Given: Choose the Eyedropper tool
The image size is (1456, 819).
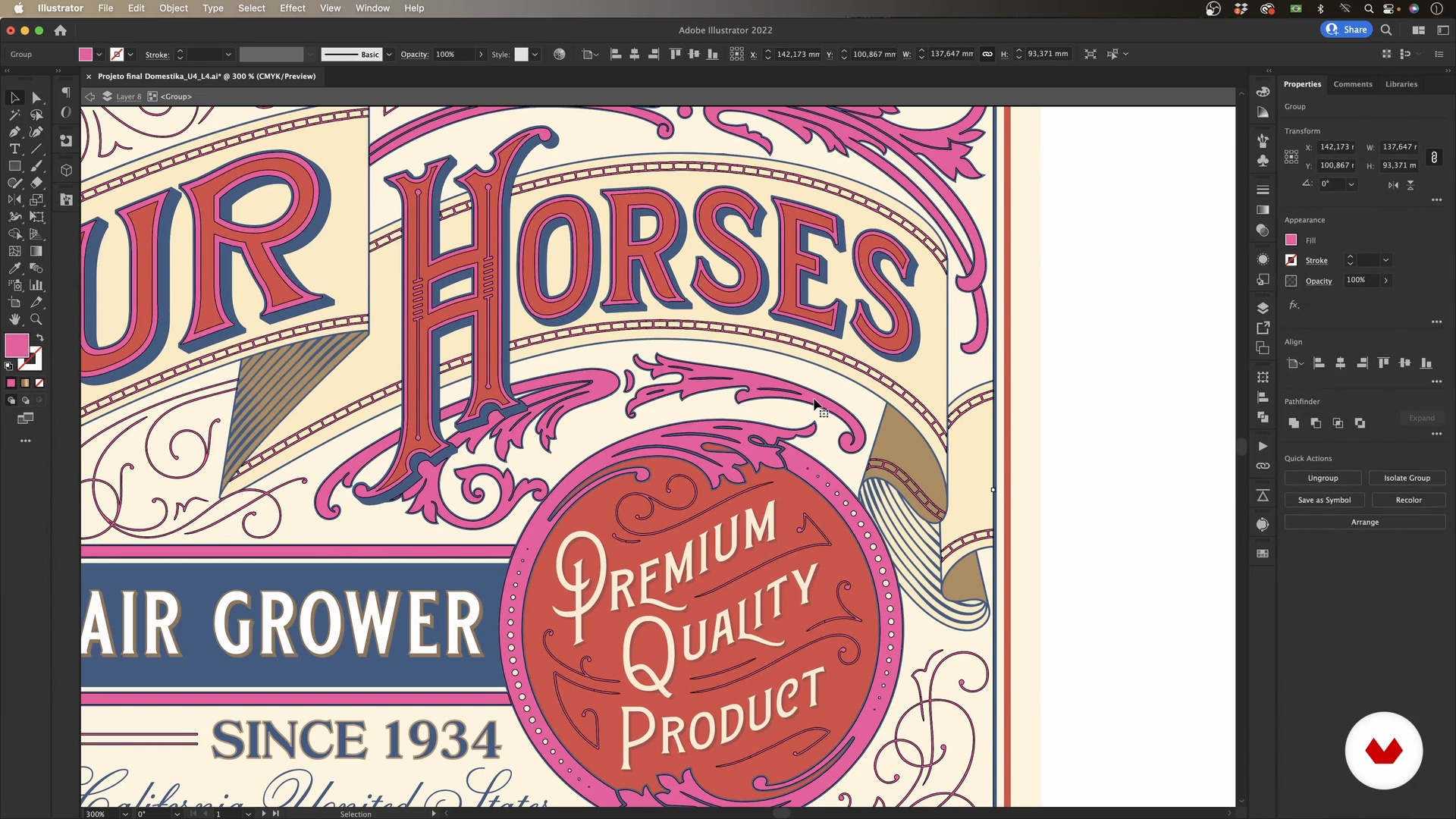Looking at the screenshot, I should coord(14,268).
